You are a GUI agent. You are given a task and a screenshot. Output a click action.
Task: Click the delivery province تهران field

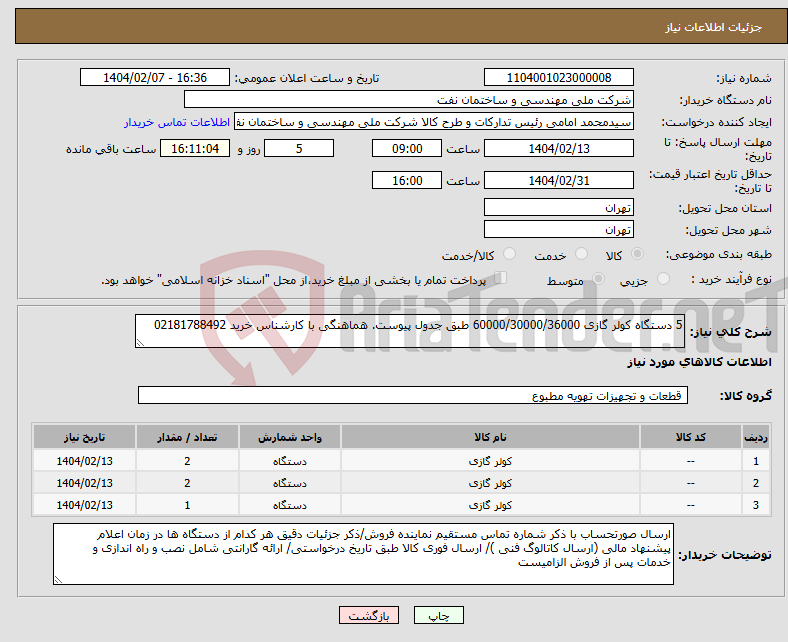[559, 207]
